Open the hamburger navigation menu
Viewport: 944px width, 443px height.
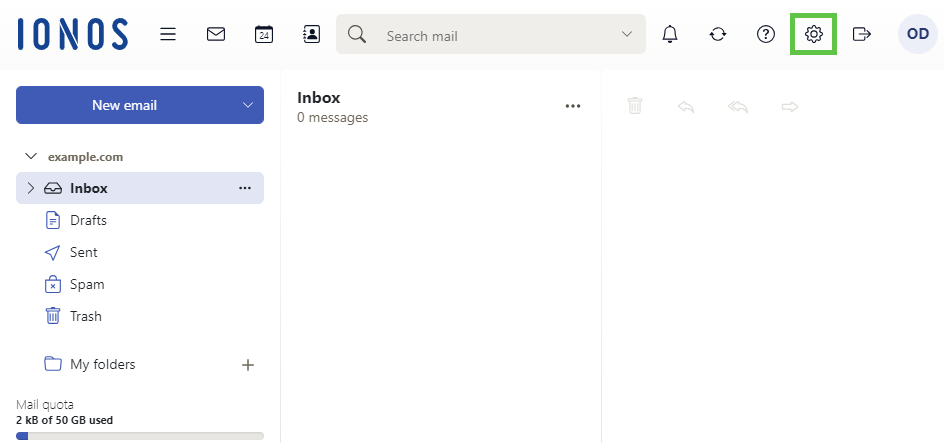pyautogui.click(x=168, y=34)
